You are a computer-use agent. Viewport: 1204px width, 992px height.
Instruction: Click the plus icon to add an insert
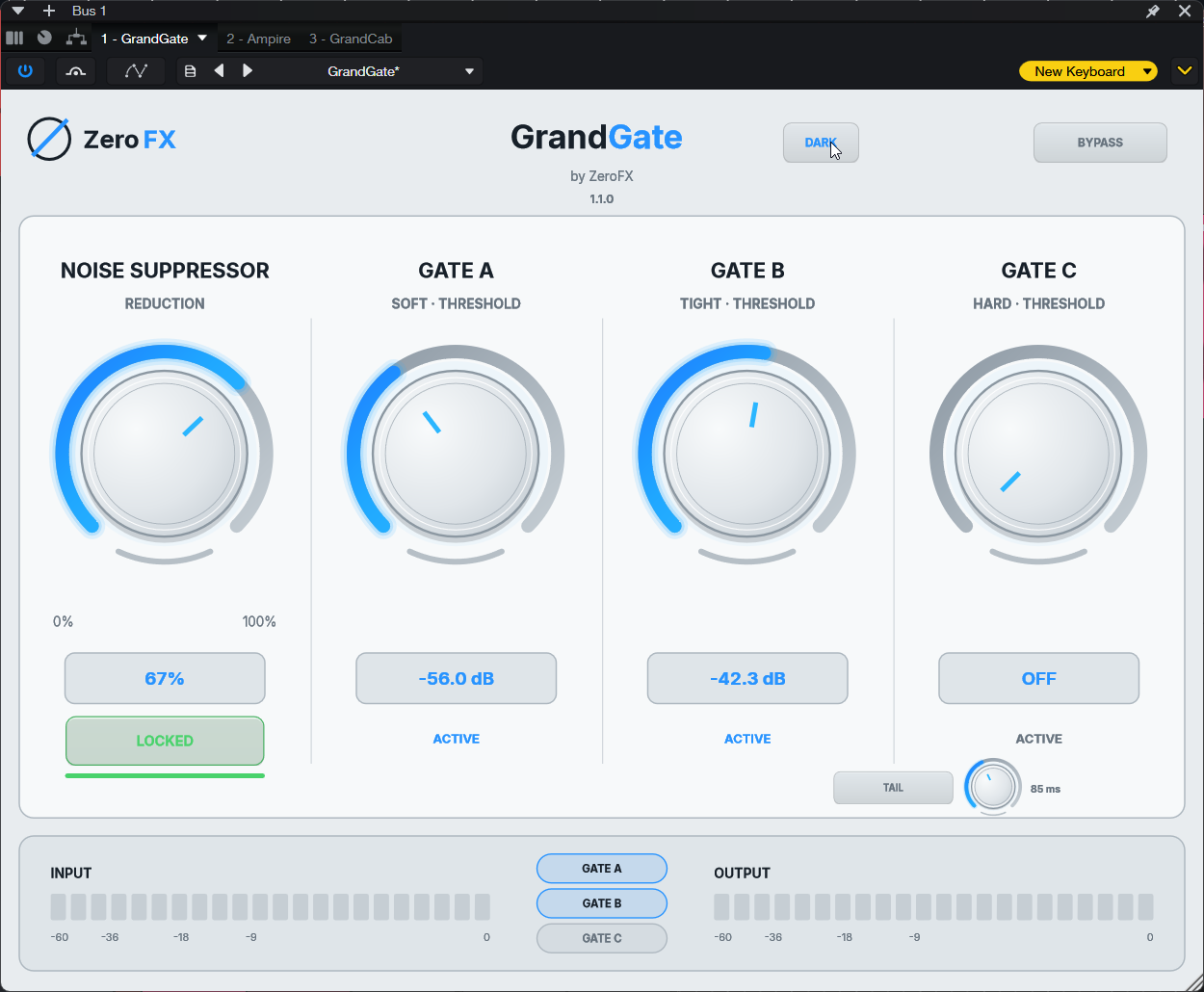point(49,11)
